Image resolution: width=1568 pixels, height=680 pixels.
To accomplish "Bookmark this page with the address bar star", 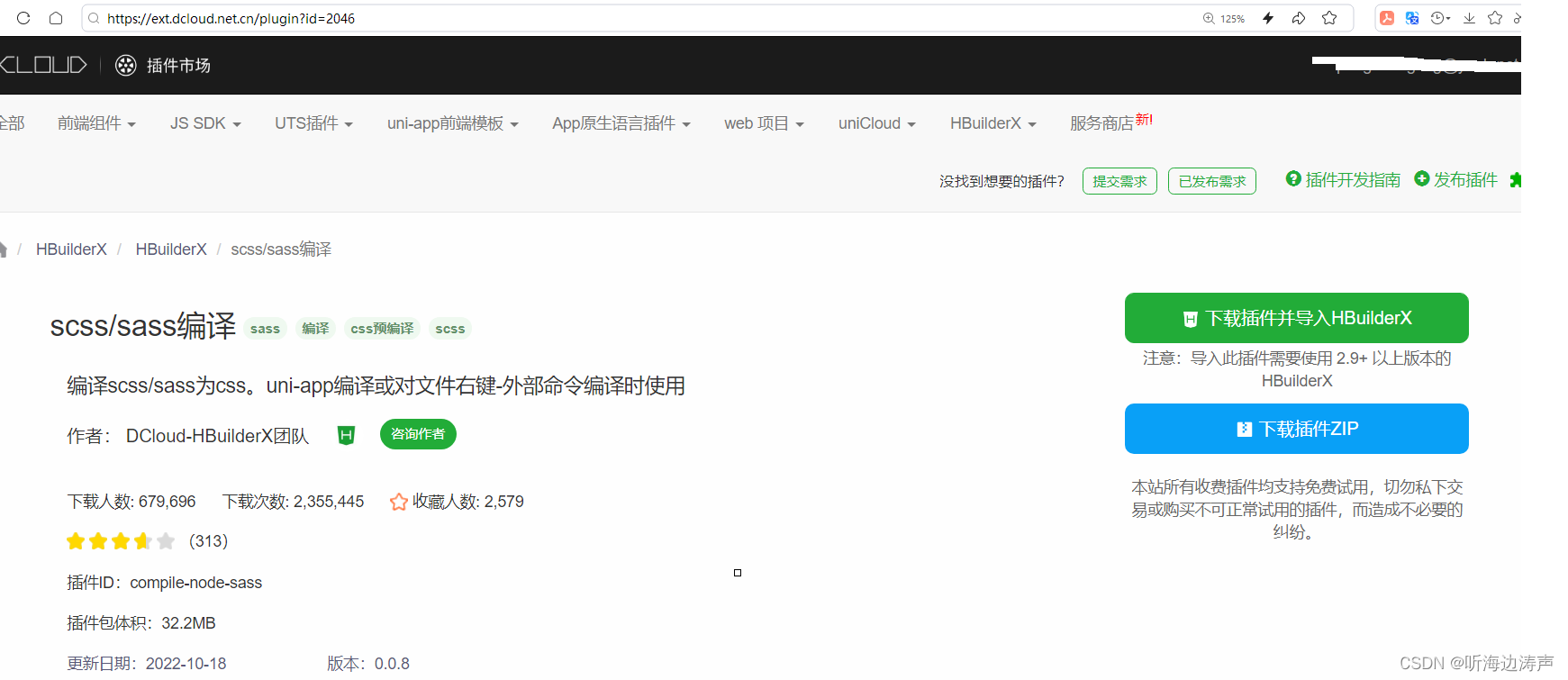I will tap(1329, 18).
